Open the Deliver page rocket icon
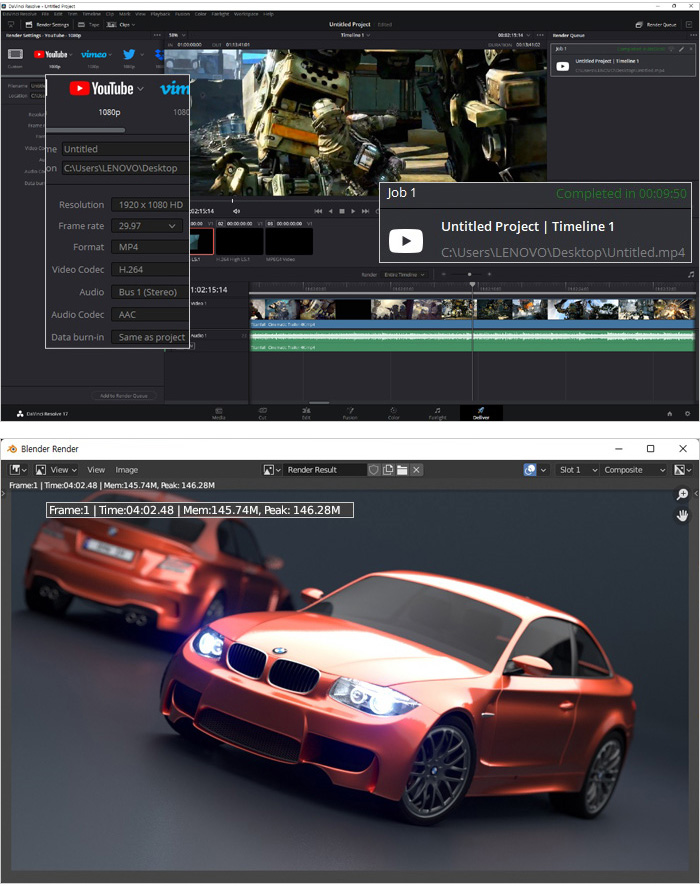Viewport: 700px width, 886px height. pos(481,411)
